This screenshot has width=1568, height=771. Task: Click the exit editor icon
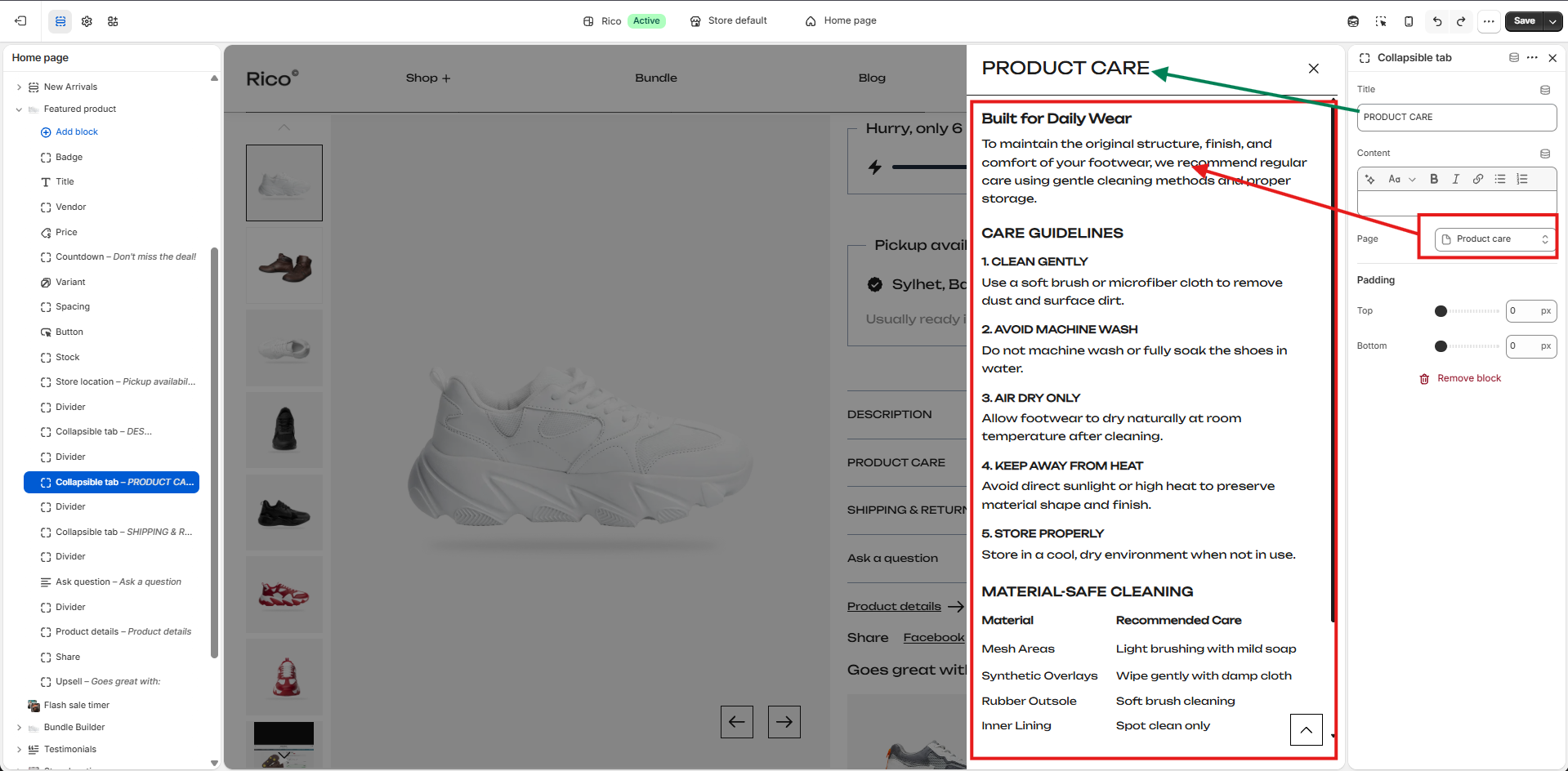tap(20, 21)
